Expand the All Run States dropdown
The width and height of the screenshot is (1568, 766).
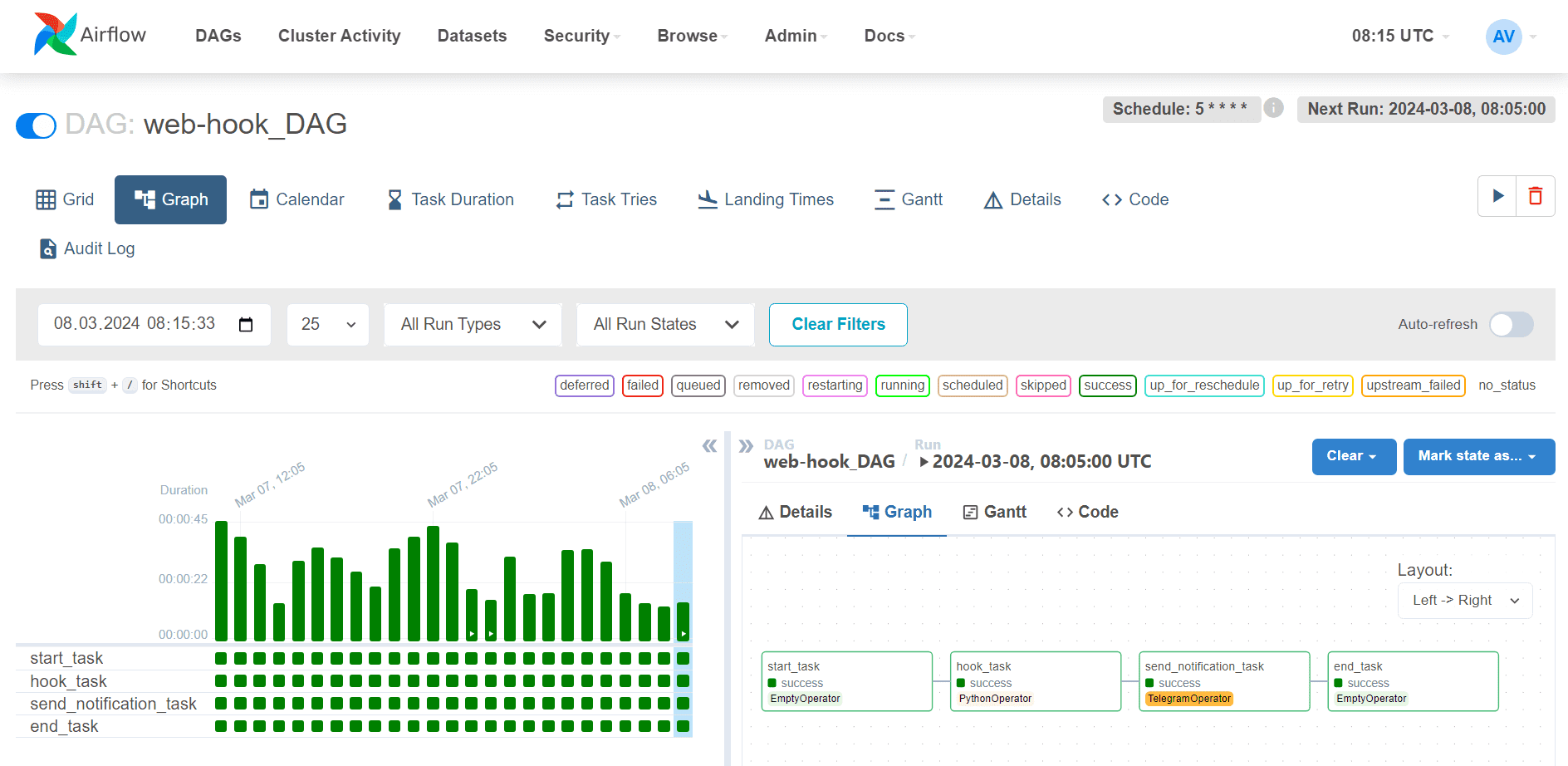(x=665, y=324)
